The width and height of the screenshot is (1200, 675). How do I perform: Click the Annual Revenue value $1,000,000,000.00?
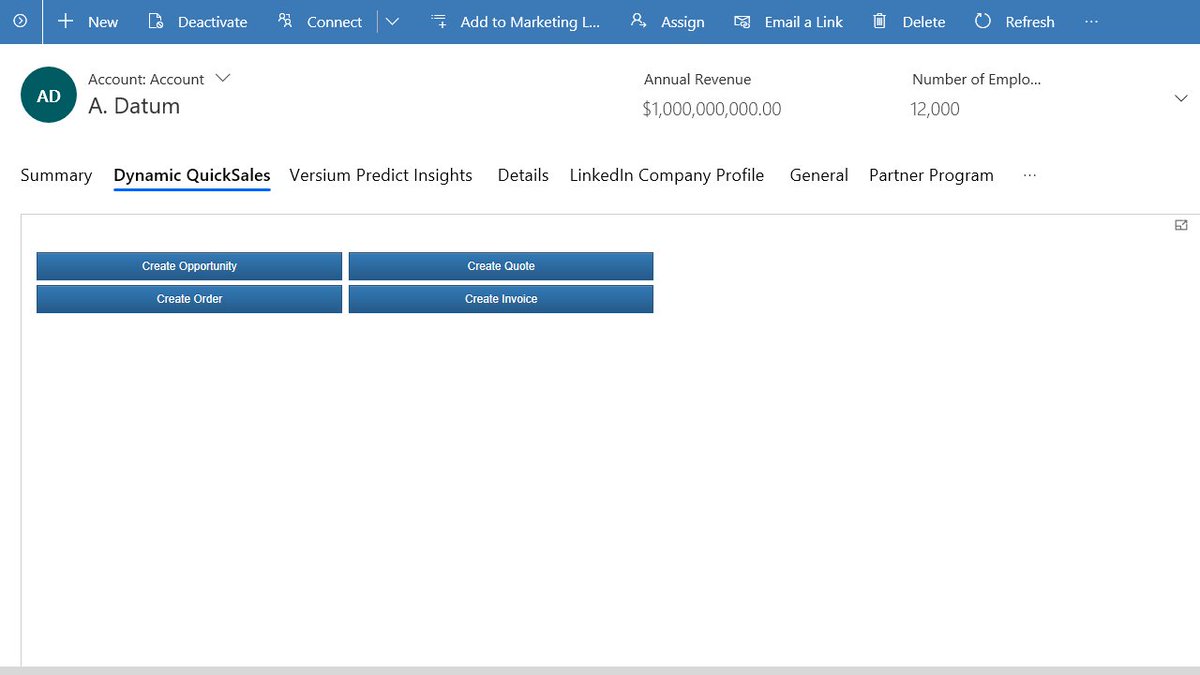coord(712,109)
